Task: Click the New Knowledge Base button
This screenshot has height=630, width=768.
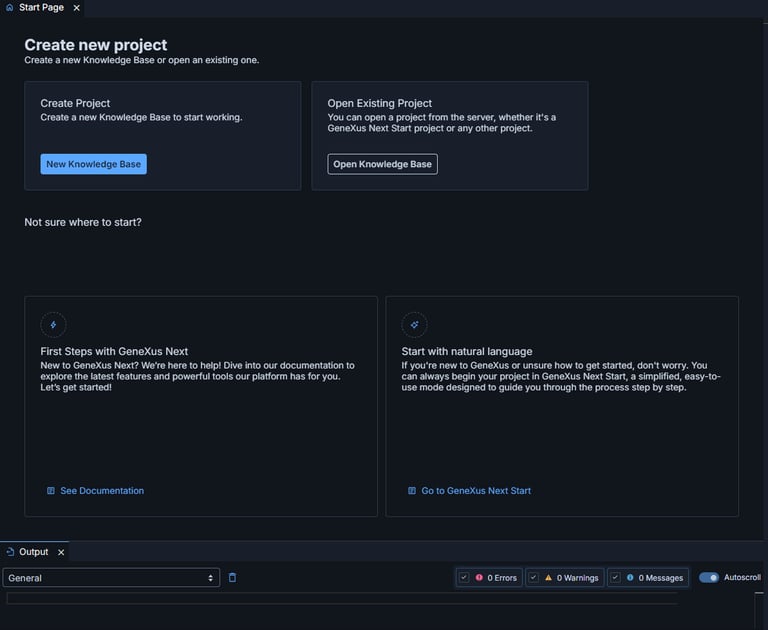Action: 94,164
